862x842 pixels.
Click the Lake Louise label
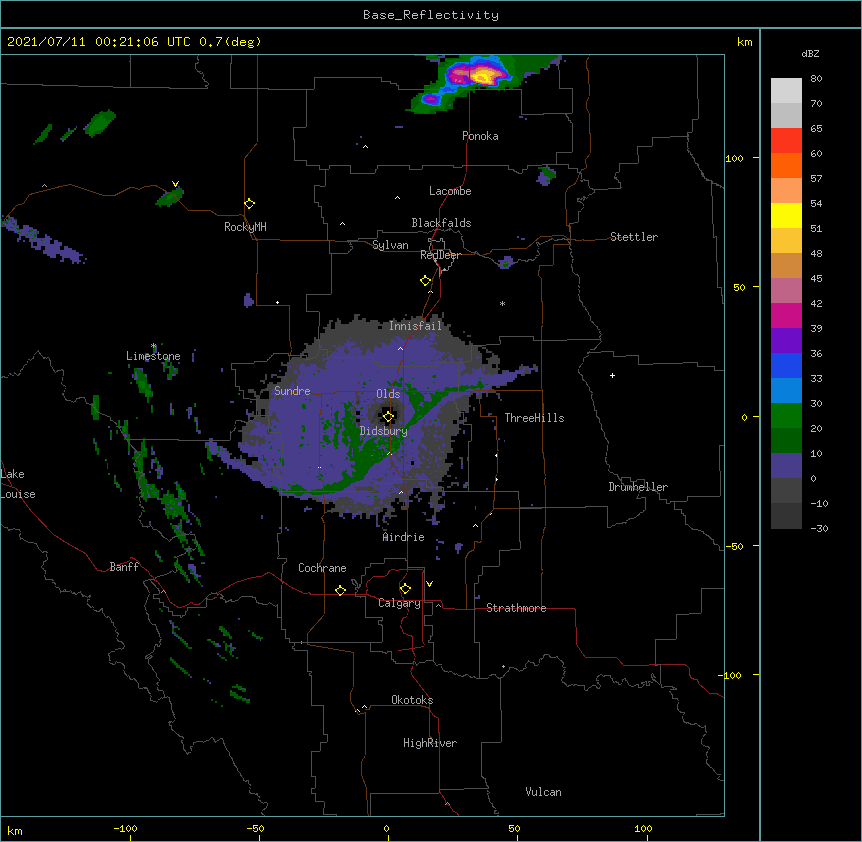[x=18, y=484]
